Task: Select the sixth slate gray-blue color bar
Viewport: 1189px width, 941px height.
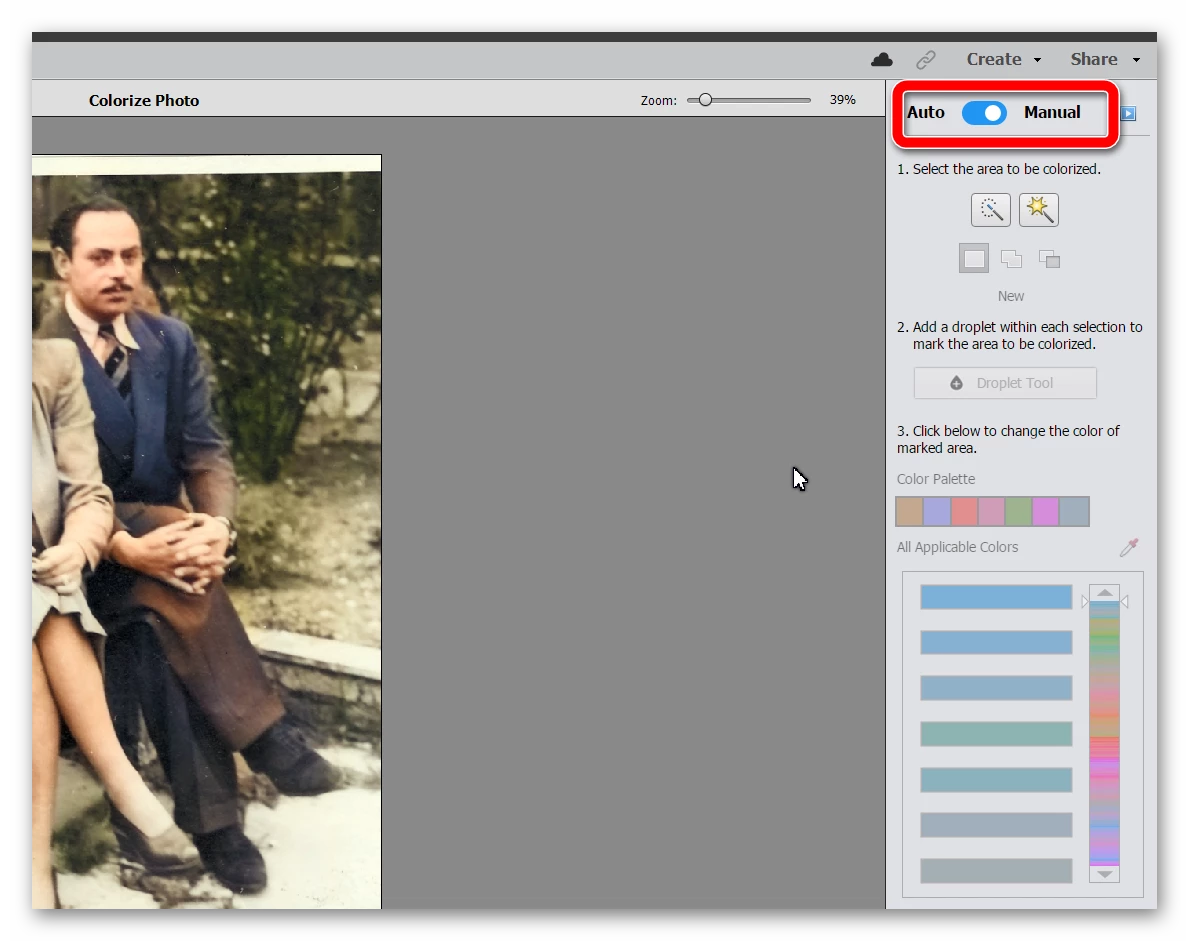Action: [996, 825]
